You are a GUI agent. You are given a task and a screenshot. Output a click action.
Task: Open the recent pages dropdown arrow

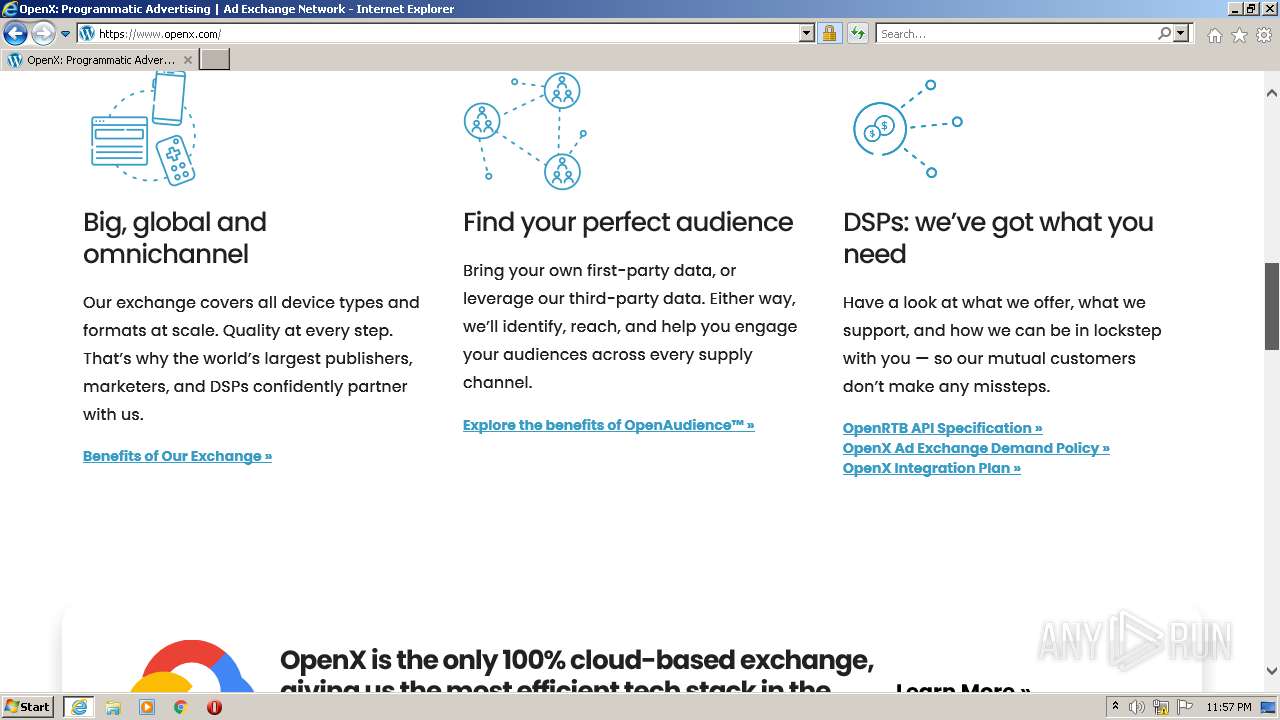coord(65,34)
